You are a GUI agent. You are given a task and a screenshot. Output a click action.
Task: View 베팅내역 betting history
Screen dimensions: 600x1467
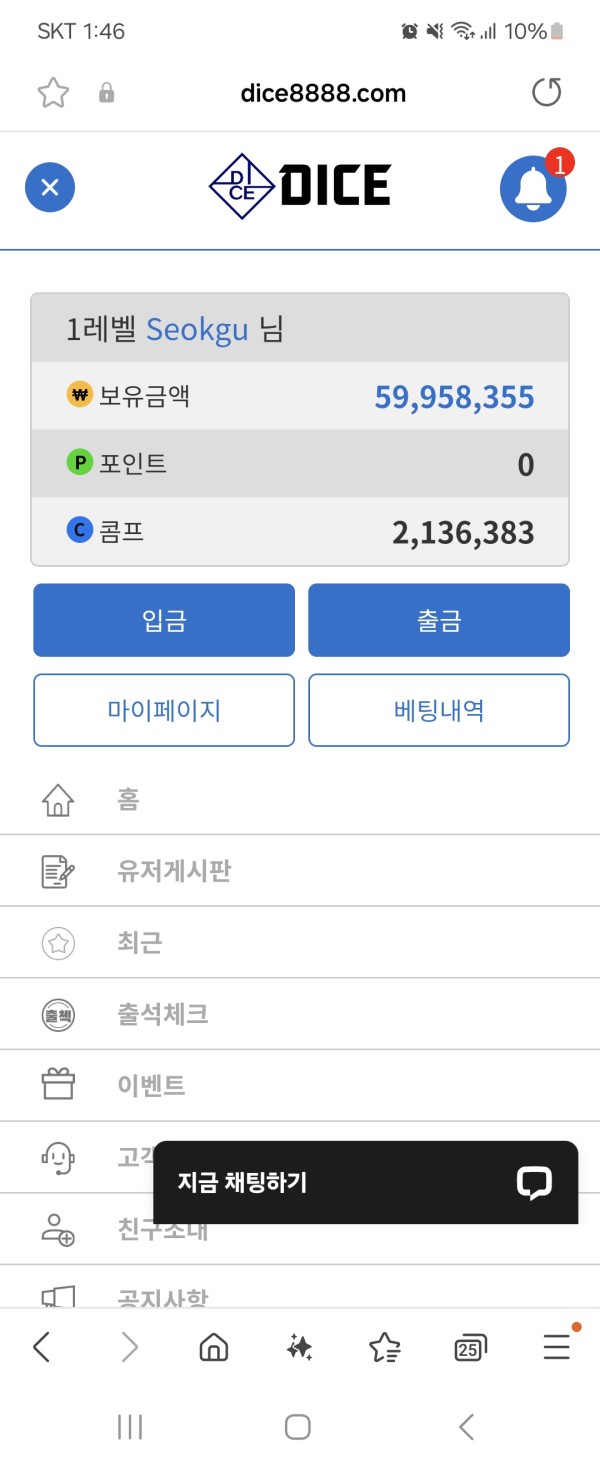tap(439, 710)
